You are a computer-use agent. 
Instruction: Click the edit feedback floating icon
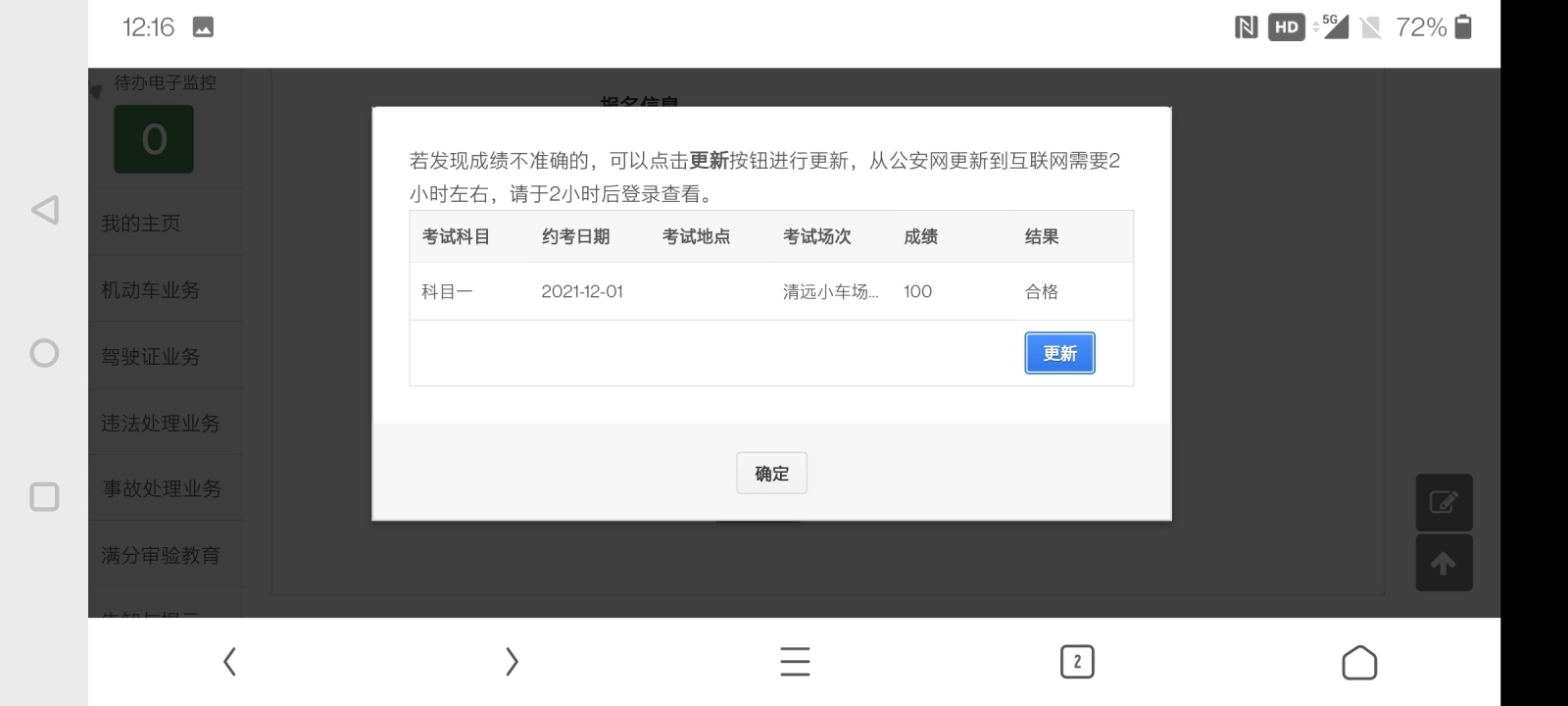1444,503
